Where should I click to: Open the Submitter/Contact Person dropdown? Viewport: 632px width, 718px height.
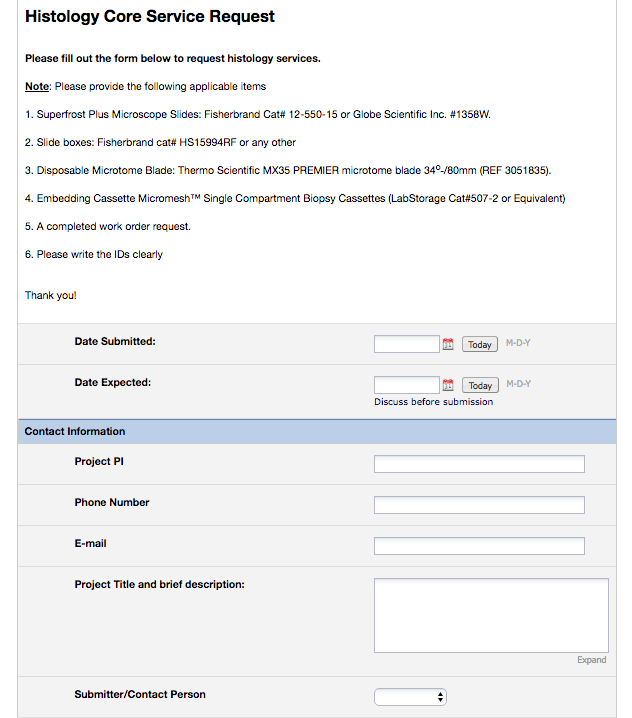pyautogui.click(x=410, y=697)
